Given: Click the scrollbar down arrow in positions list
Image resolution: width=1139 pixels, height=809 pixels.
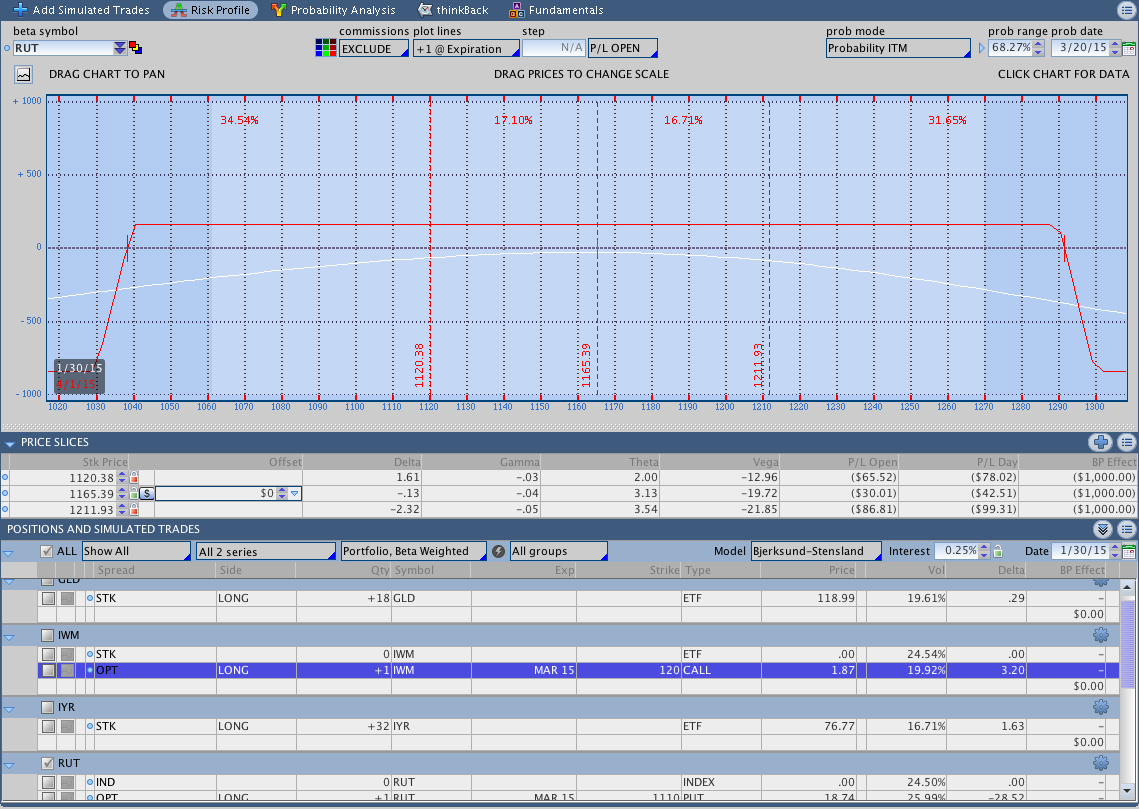Looking at the screenshot, I should [x=1127, y=791].
